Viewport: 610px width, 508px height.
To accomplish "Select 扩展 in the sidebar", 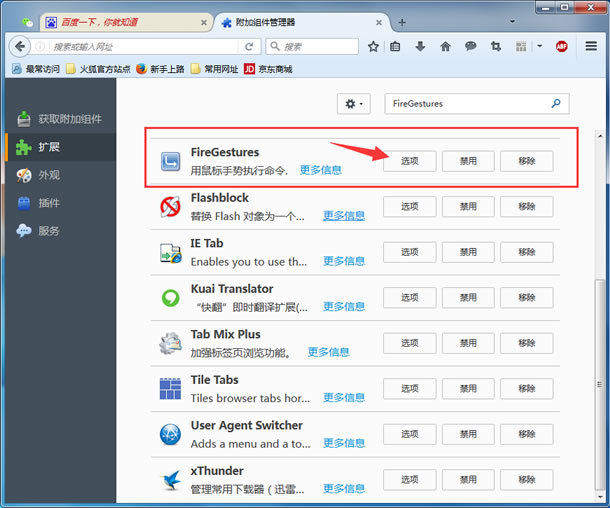I will tap(48, 147).
